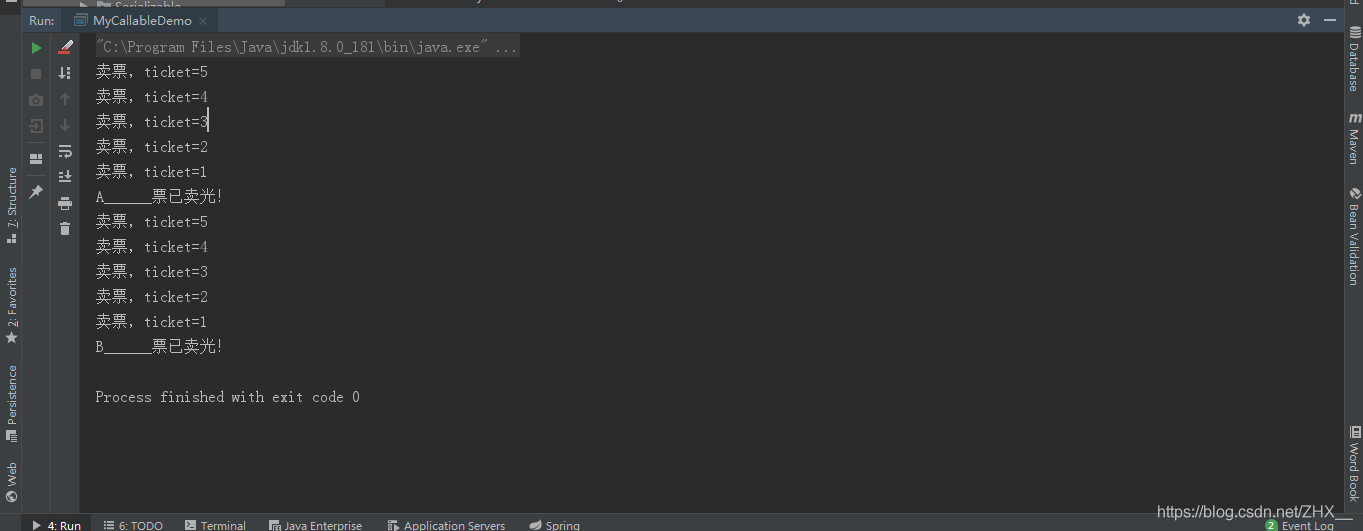Open the 6: TODO bottom tab
The width and height of the screenshot is (1363, 531).
pyautogui.click(x=133, y=525)
